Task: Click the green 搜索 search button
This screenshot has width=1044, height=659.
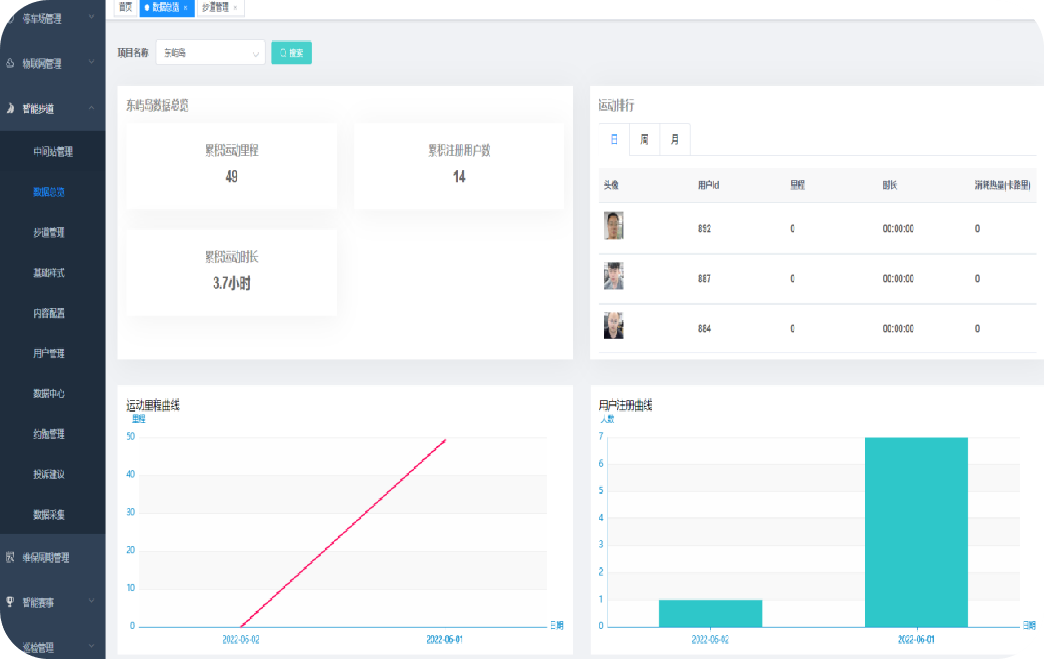Action: point(291,53)
